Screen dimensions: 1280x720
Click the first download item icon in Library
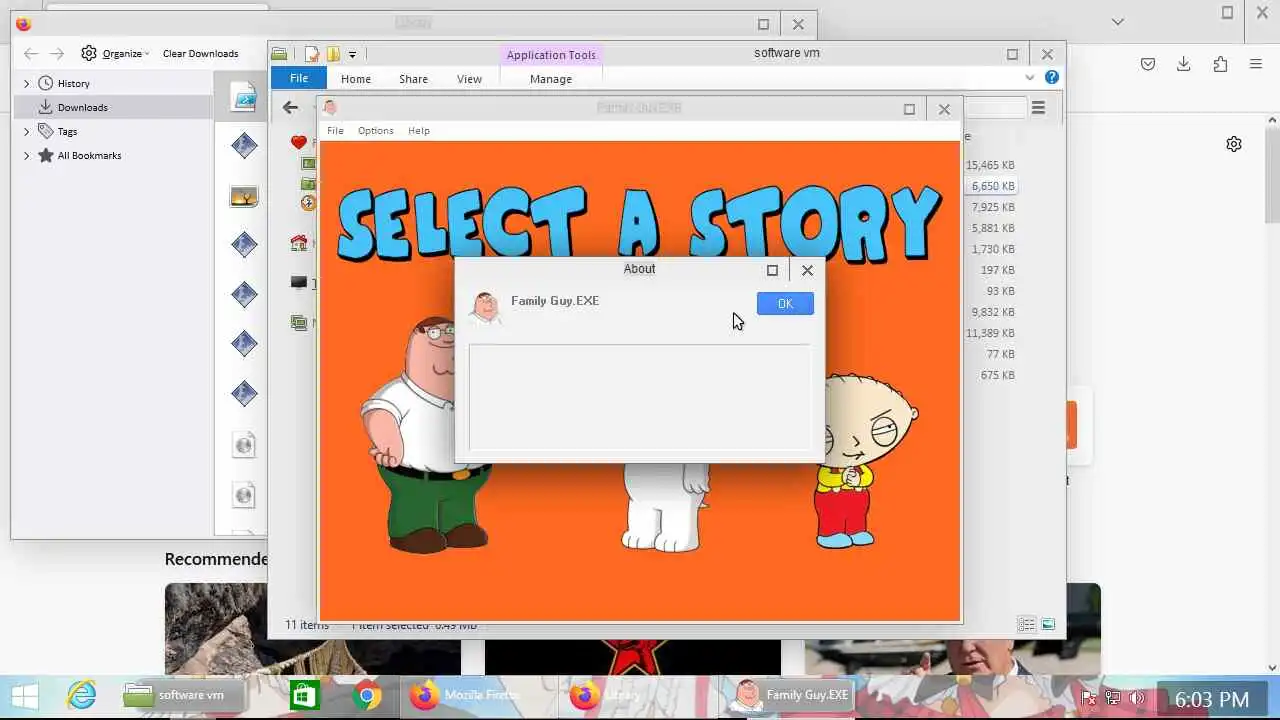tap(243, 97)
